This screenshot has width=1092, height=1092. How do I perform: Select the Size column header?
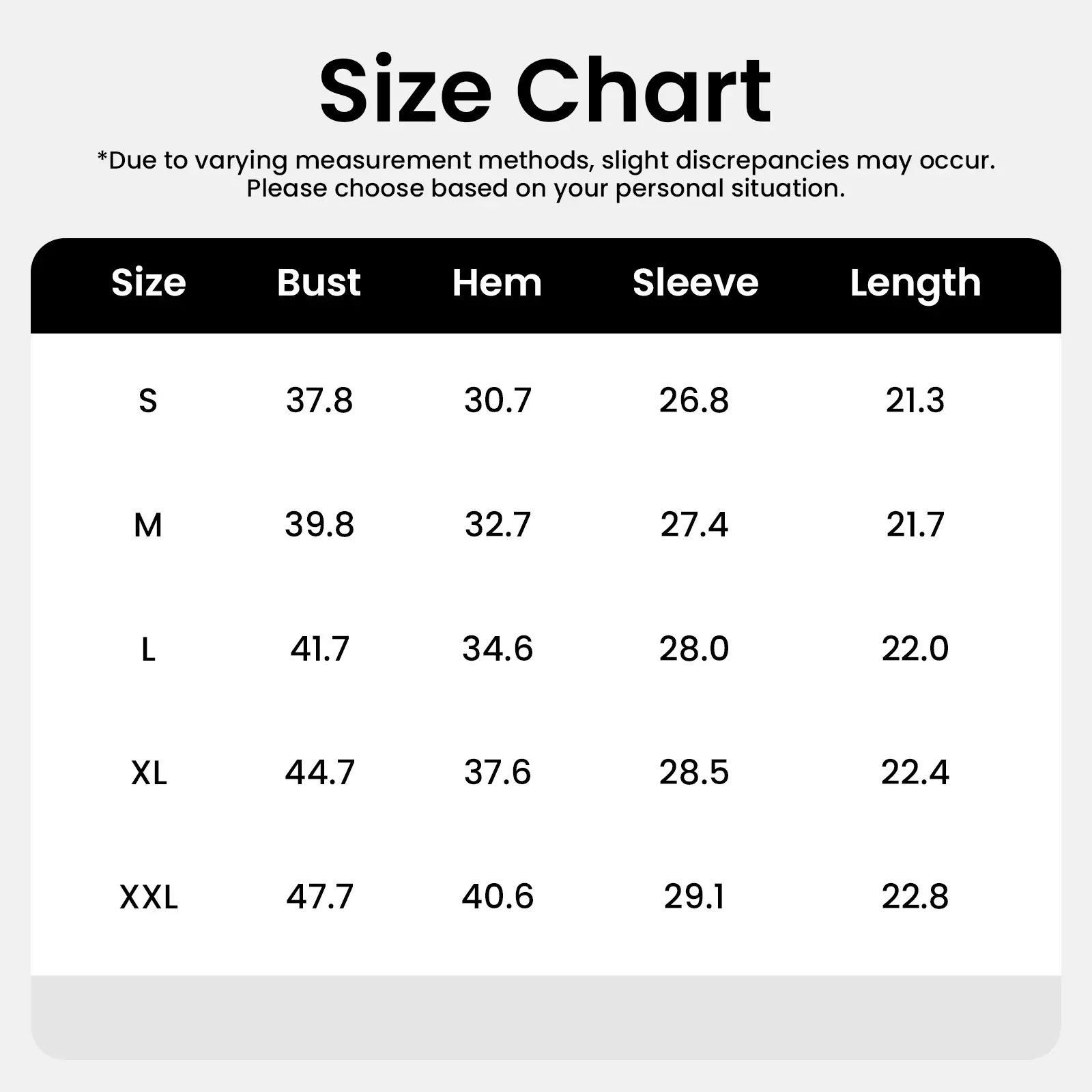tap(148, 283)
